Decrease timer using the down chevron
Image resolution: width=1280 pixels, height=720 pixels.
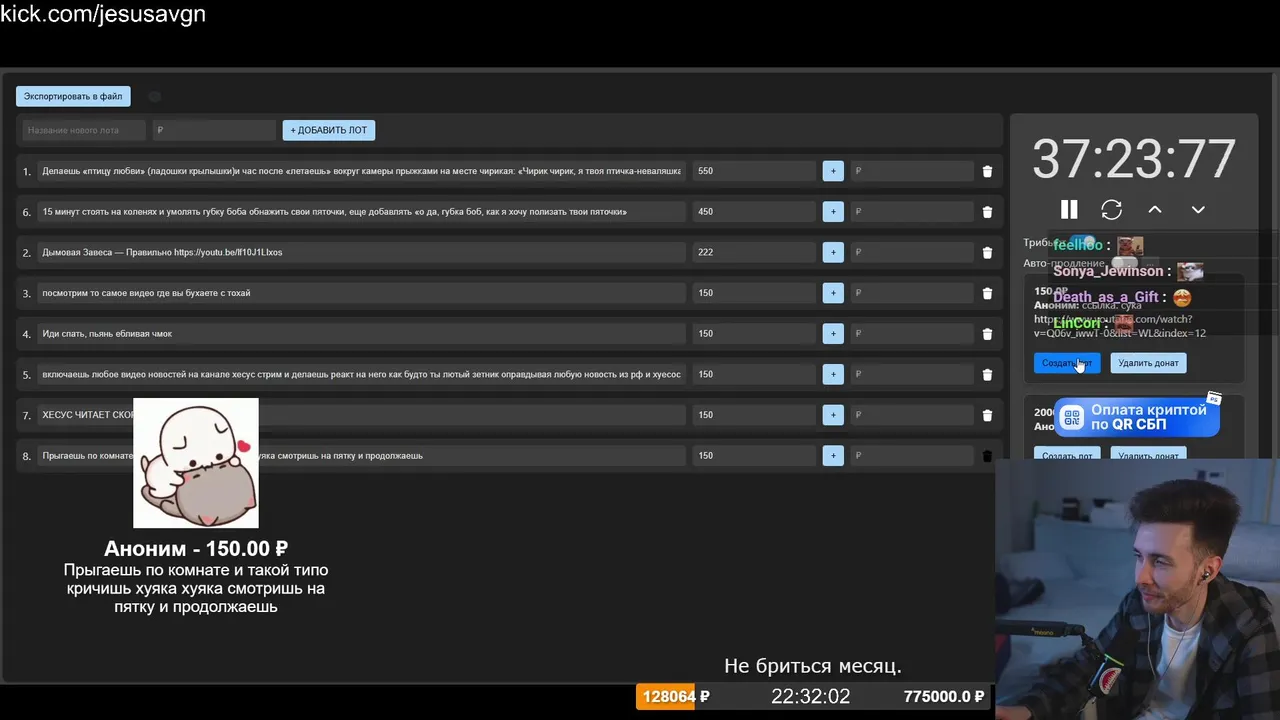point(1198,209)
